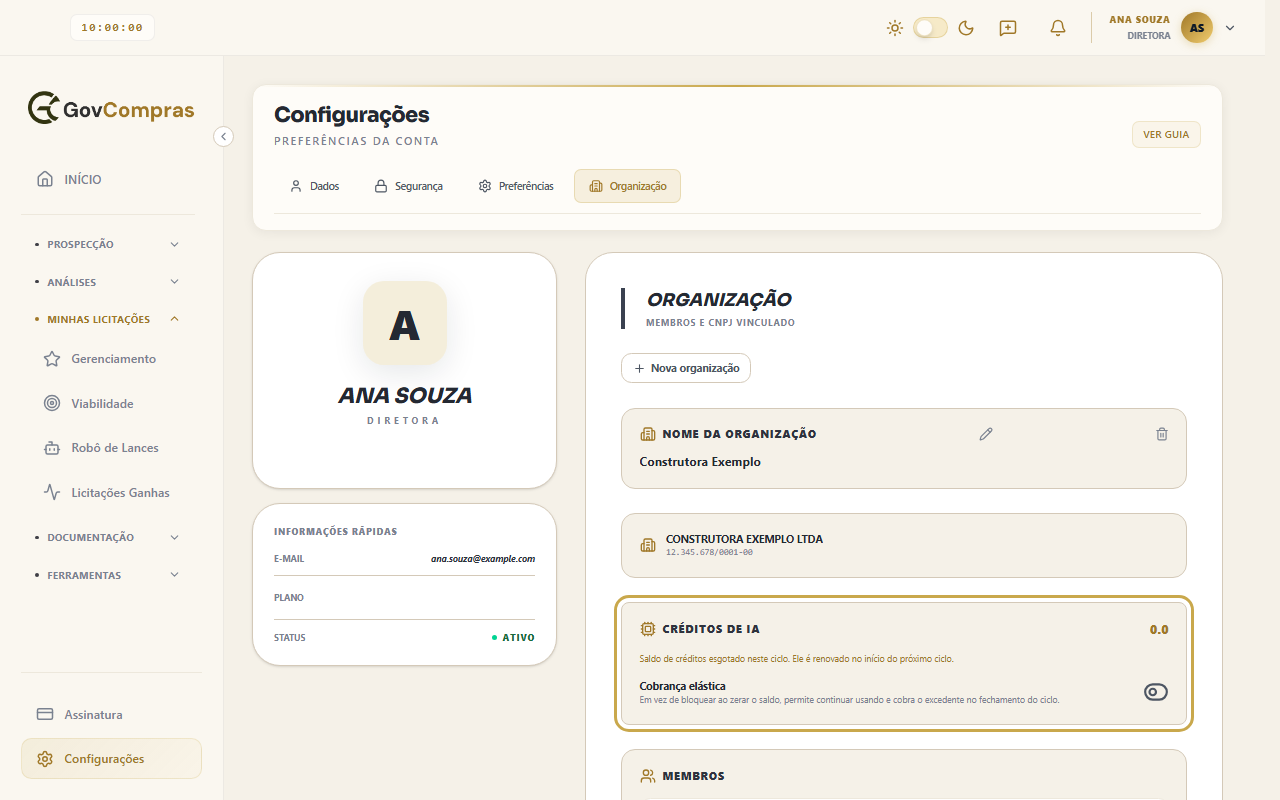This screenshot has height=800, width=1280.
Task: Click the CNPJ number 12.345.678/0001-00
Action: (709, 552)
